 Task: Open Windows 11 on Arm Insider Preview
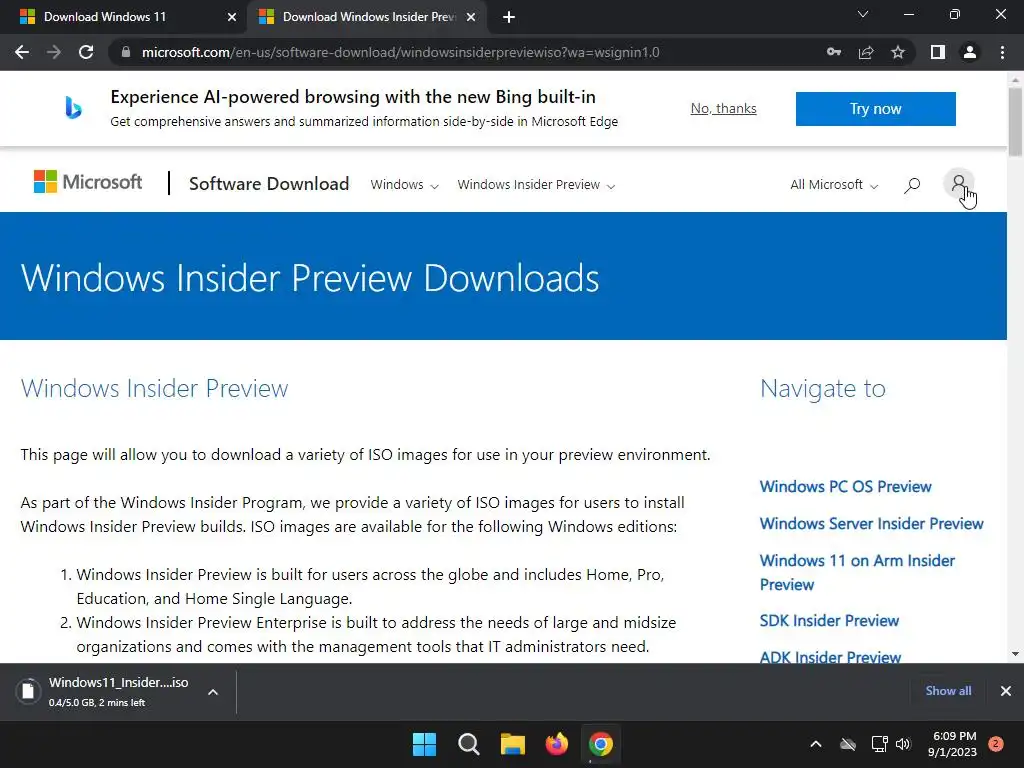coord(857,572)
